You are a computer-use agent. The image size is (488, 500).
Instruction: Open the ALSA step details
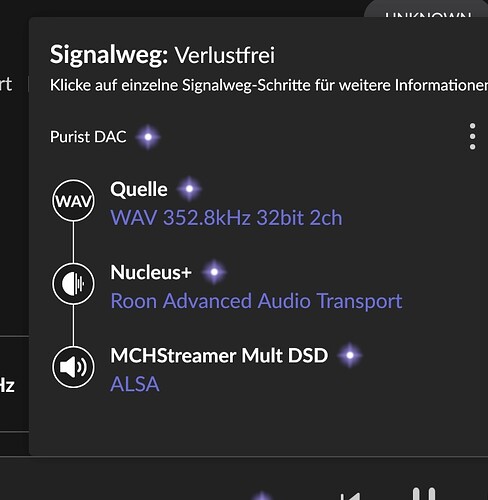pyautogui.click(x=135, y=384)
